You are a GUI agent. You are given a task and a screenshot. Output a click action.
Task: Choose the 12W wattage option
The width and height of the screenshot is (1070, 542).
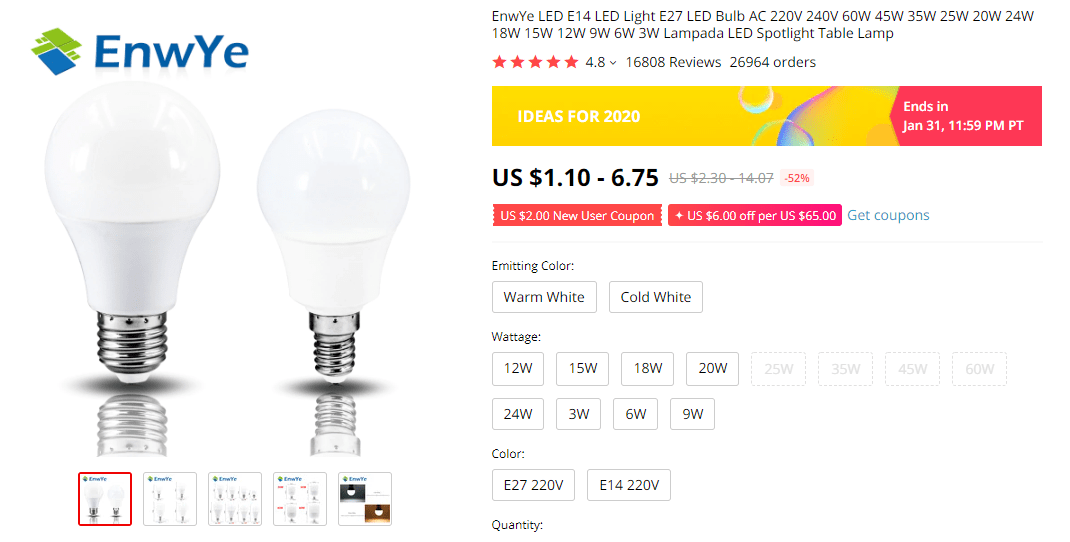click(x=518, y=369)
